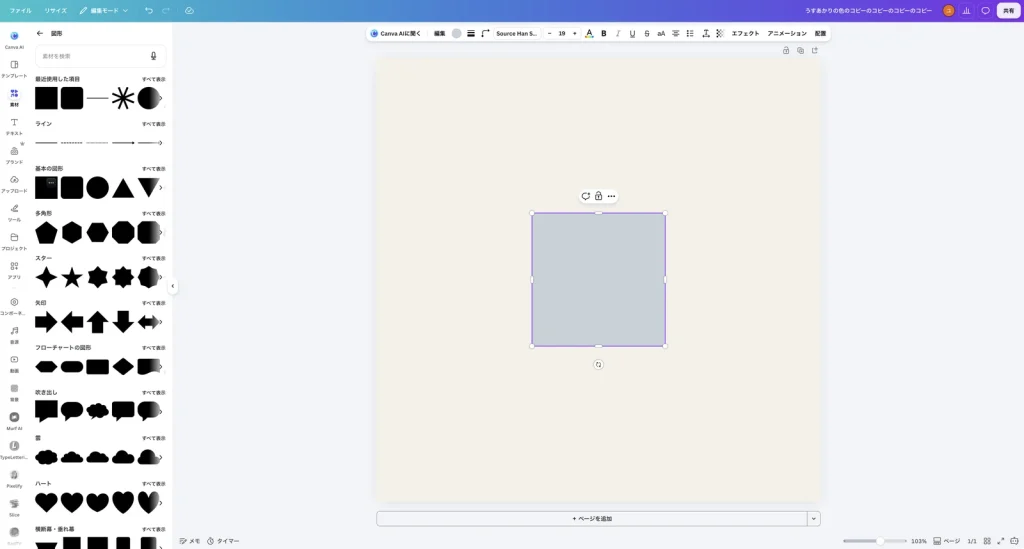Show all 多角形 shapes

click(x=153, y=213)
